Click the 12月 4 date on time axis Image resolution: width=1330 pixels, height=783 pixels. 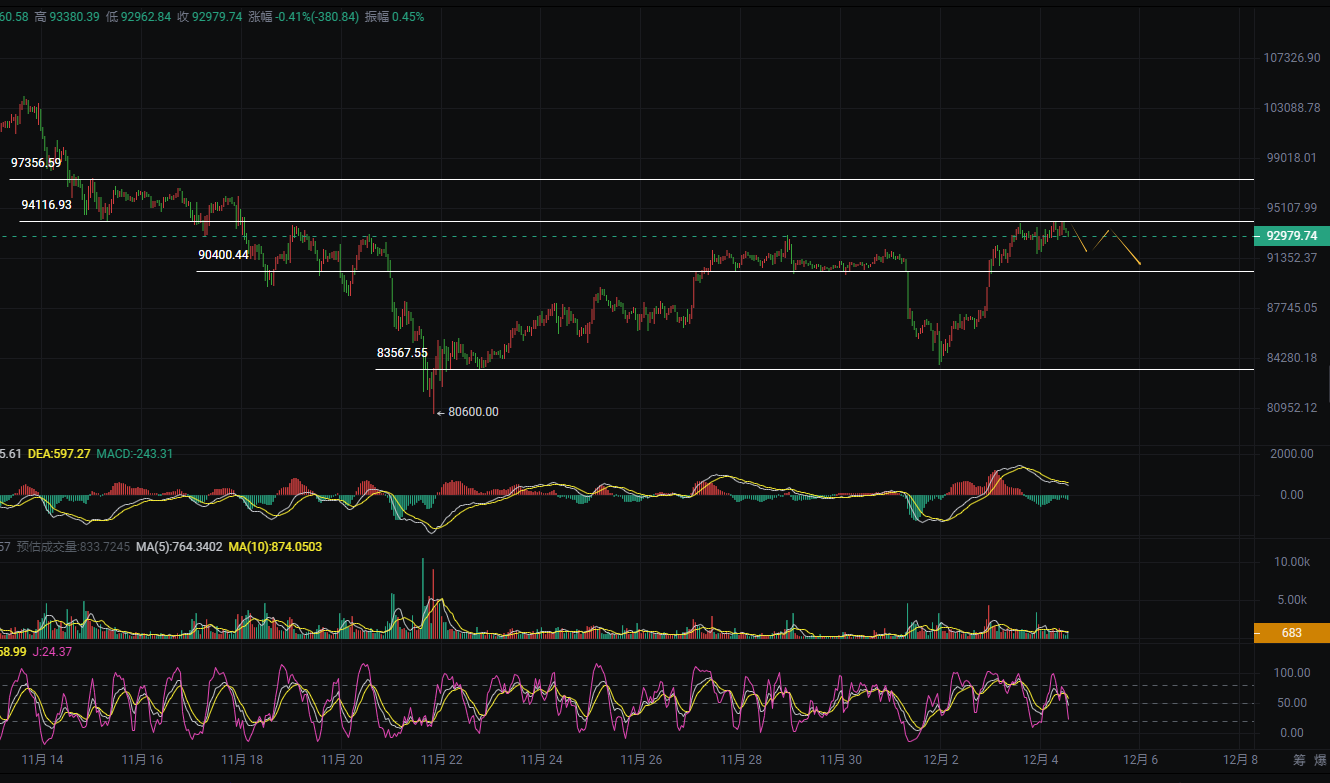1040,760
